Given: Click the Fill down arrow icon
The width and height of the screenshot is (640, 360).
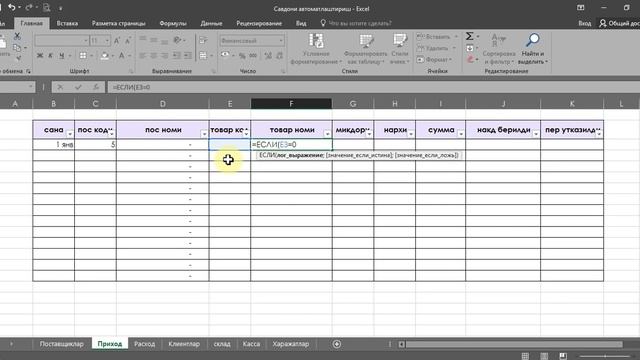Looking at the screenshot, I should tap(470, 48).
